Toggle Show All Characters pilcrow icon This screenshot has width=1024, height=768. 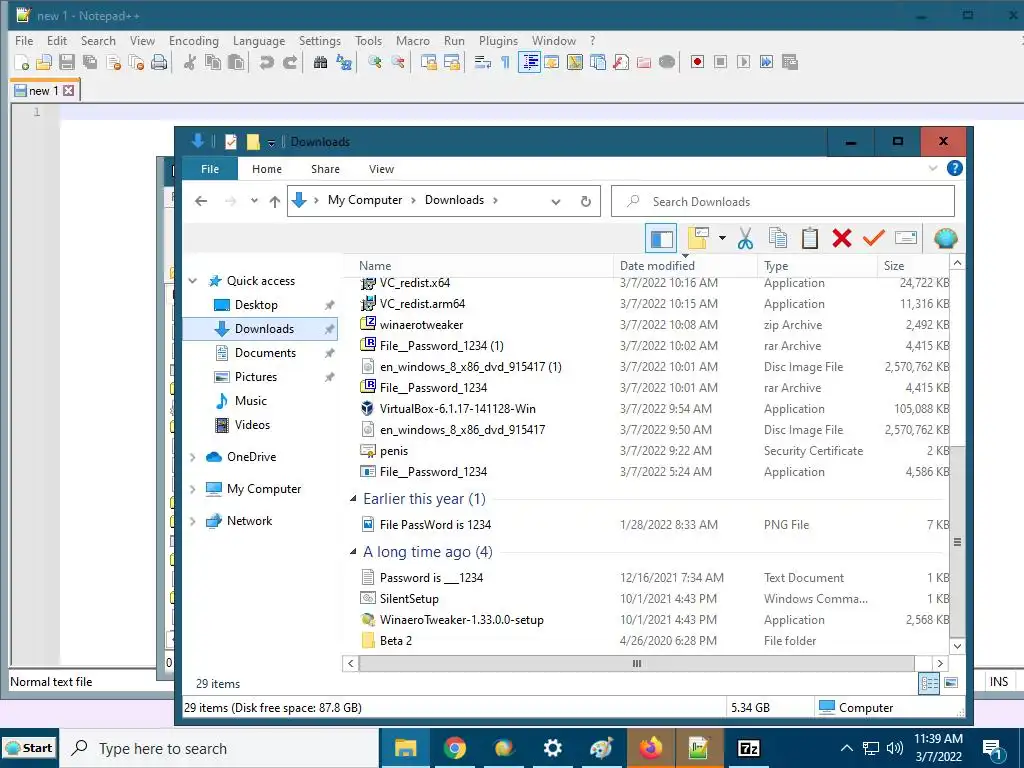click(x=505, y=62)
